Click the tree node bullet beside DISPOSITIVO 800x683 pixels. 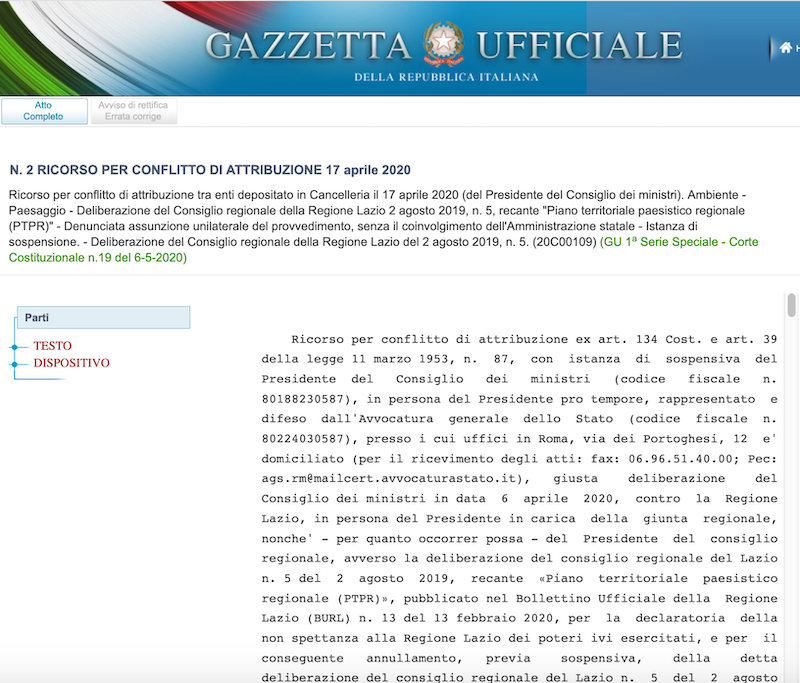point(14,364)
